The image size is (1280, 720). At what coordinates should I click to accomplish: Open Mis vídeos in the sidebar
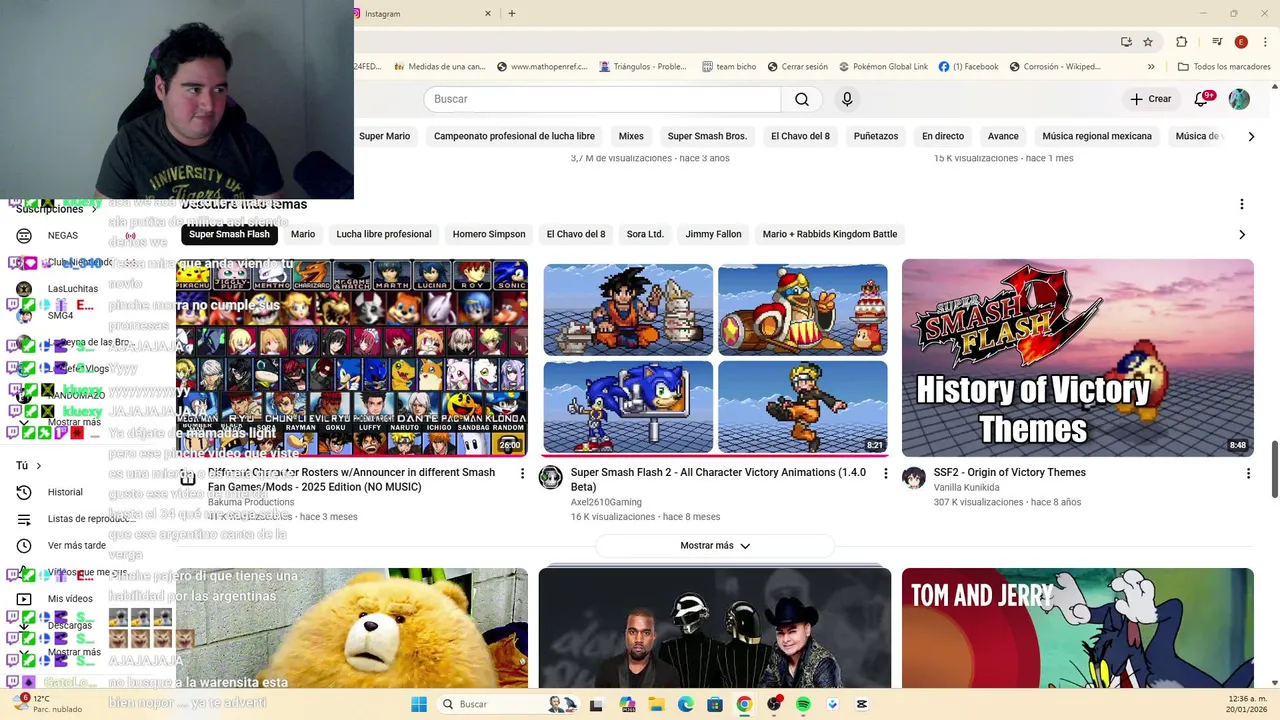coord(70,598)
